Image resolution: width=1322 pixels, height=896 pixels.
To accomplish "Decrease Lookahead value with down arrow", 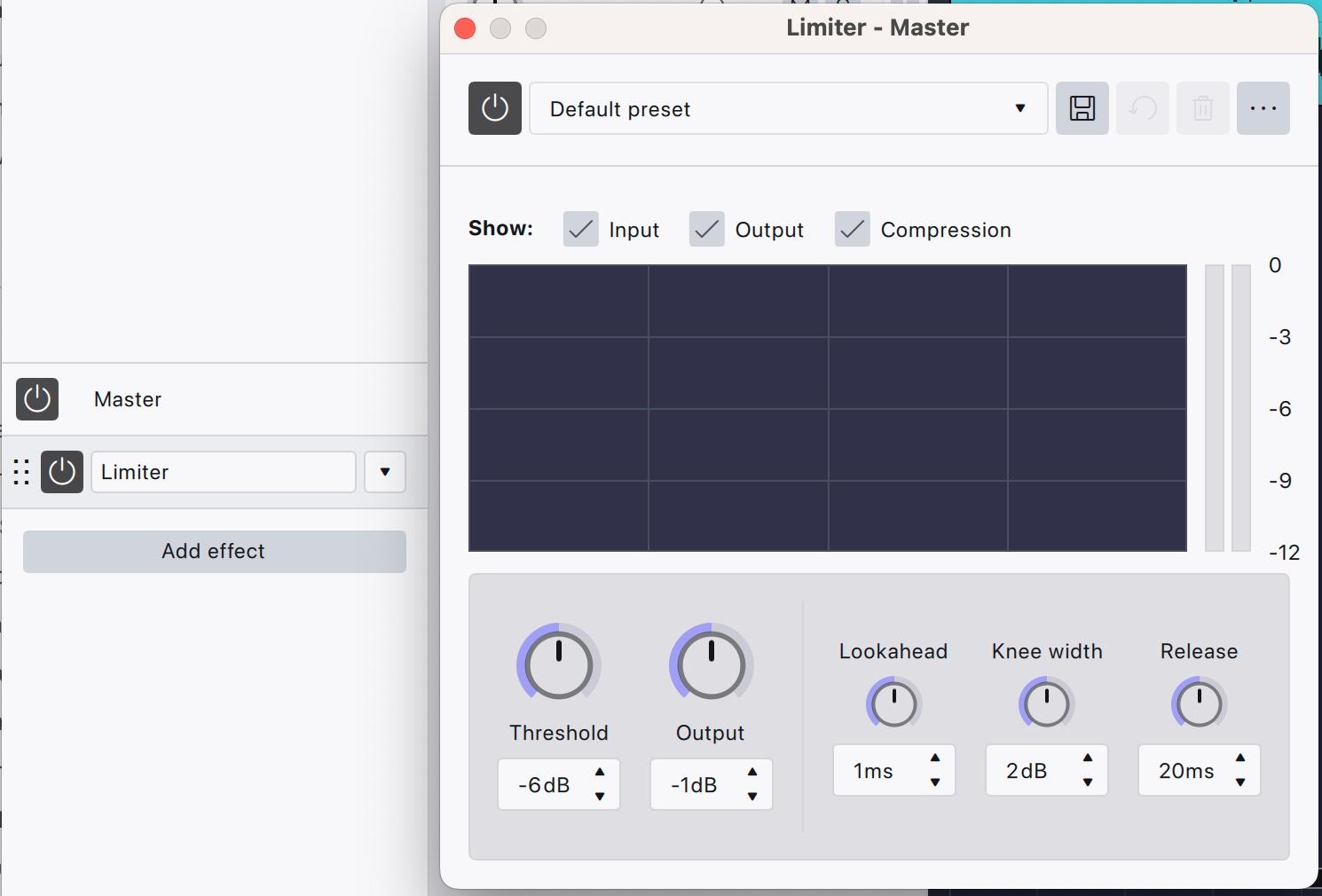I will click(935, 782).
